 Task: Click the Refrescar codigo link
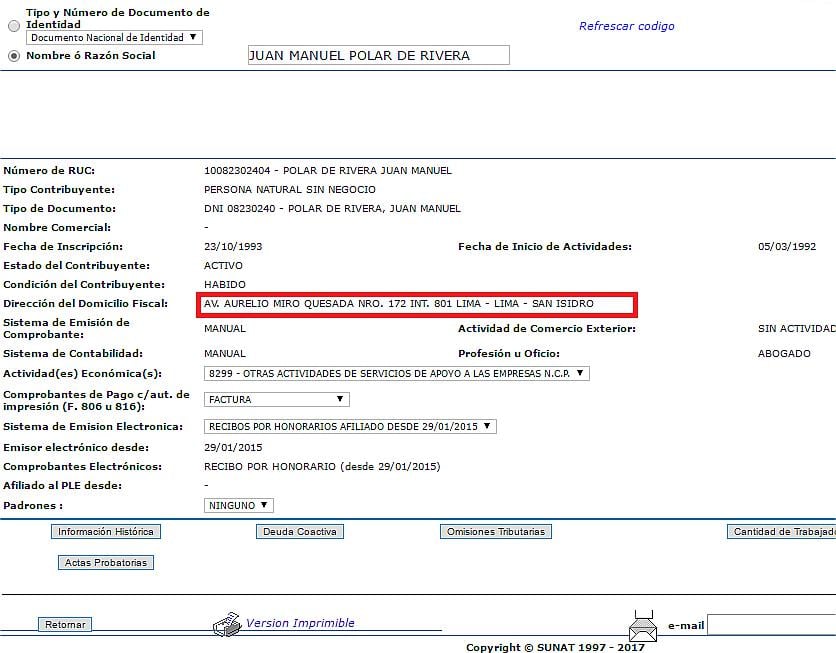(626, 26)
